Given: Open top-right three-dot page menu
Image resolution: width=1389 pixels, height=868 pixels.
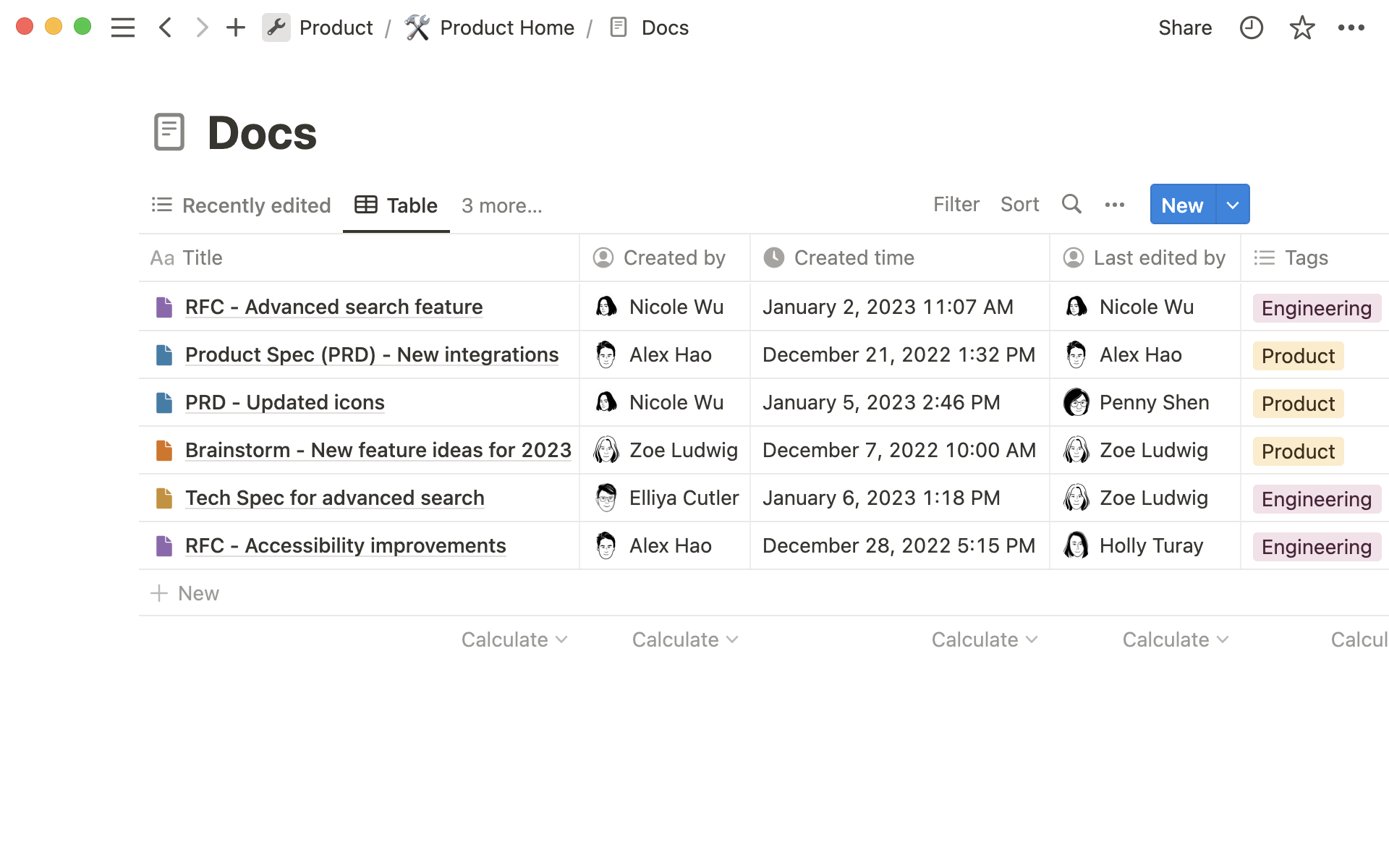Looking at the screenshot, I should [x=1351, y=27].
